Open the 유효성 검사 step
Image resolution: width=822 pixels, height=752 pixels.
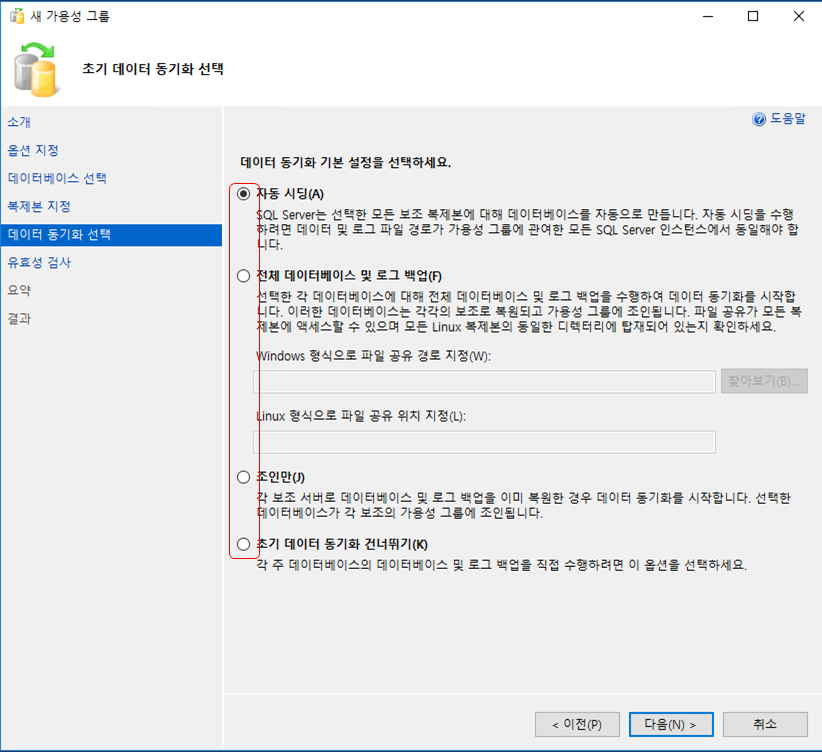tap(39, 263)
